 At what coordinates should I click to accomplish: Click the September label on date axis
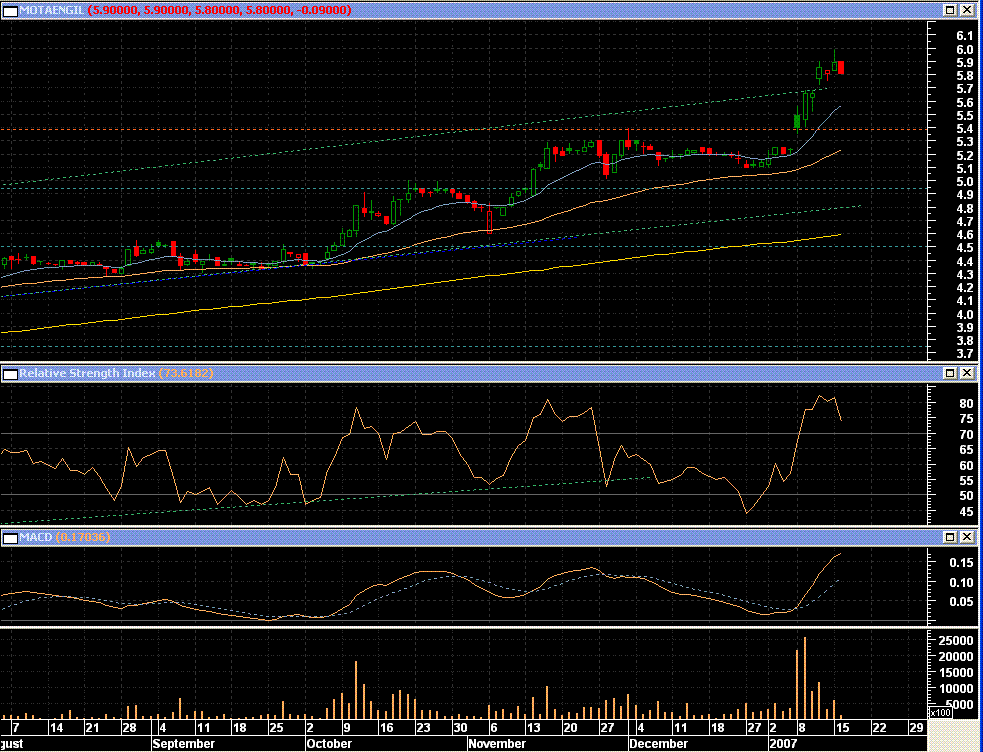184,744
